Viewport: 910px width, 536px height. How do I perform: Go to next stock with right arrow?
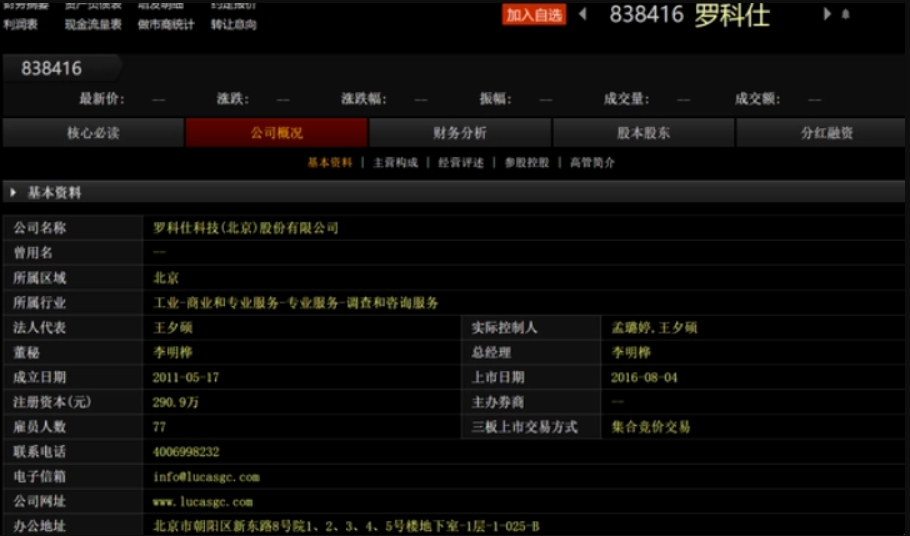(827, 14)
